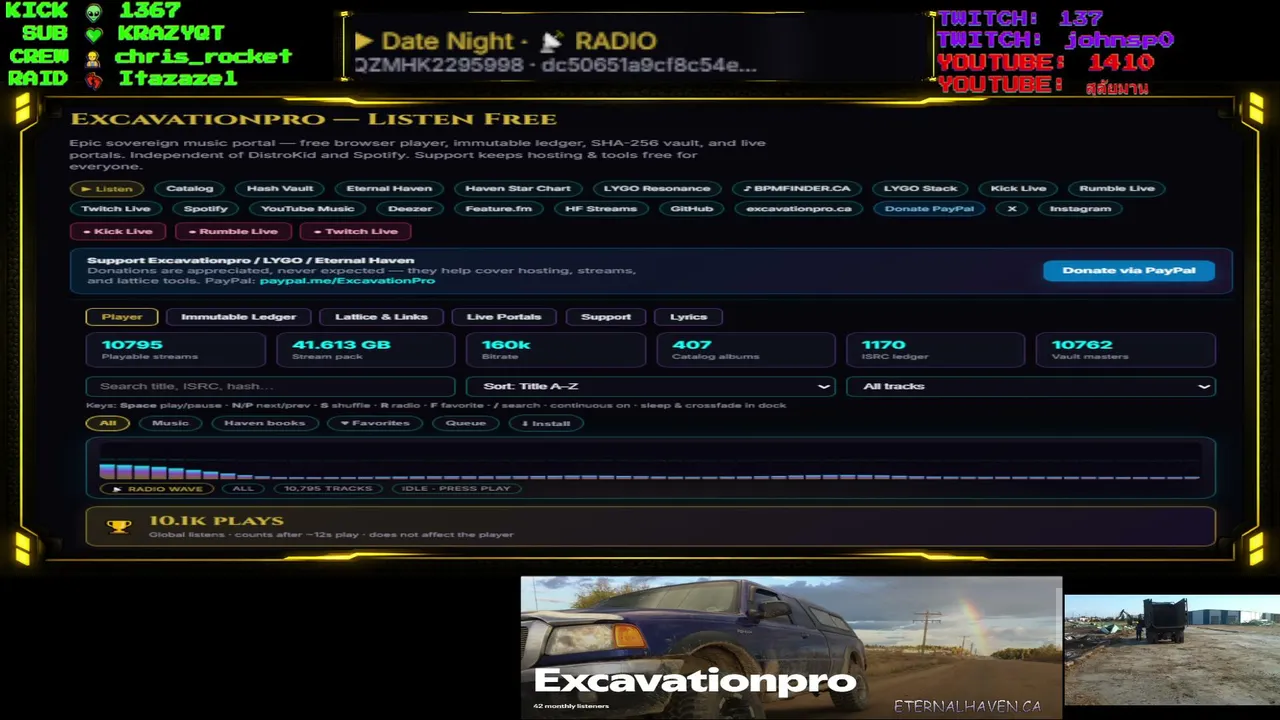This screenshot has width=1280, height=720.
Task: Focus the Search title, ISRC, hash field
Action: 271,386
